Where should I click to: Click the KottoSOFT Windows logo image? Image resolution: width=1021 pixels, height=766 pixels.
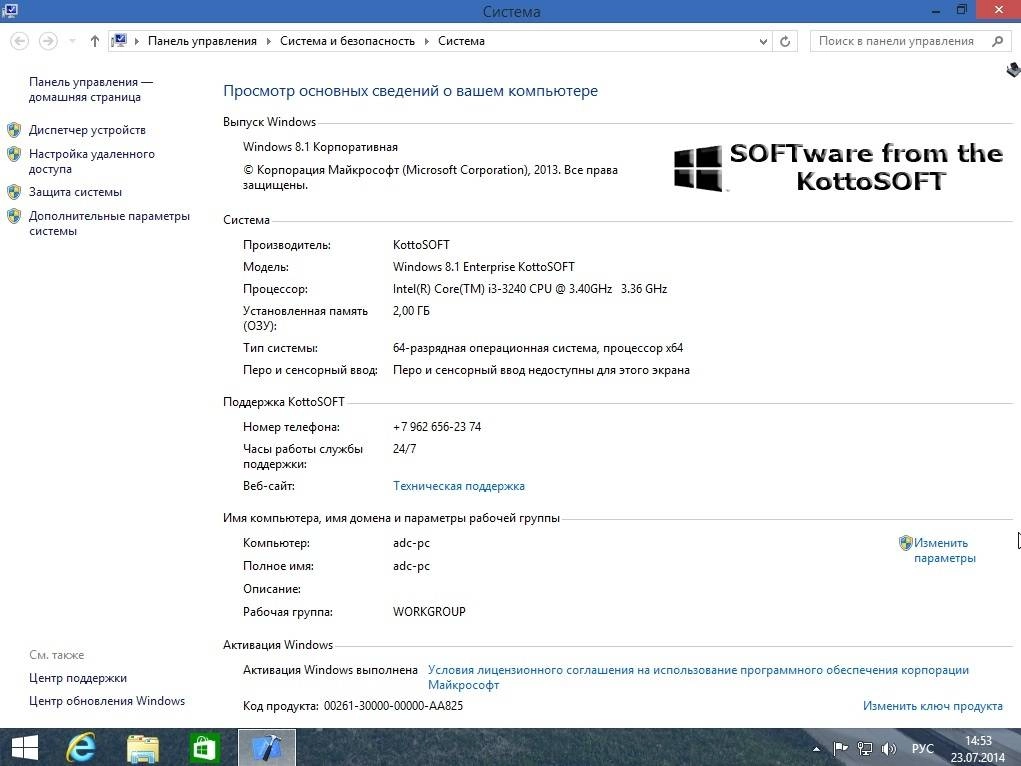pos(839,167)
